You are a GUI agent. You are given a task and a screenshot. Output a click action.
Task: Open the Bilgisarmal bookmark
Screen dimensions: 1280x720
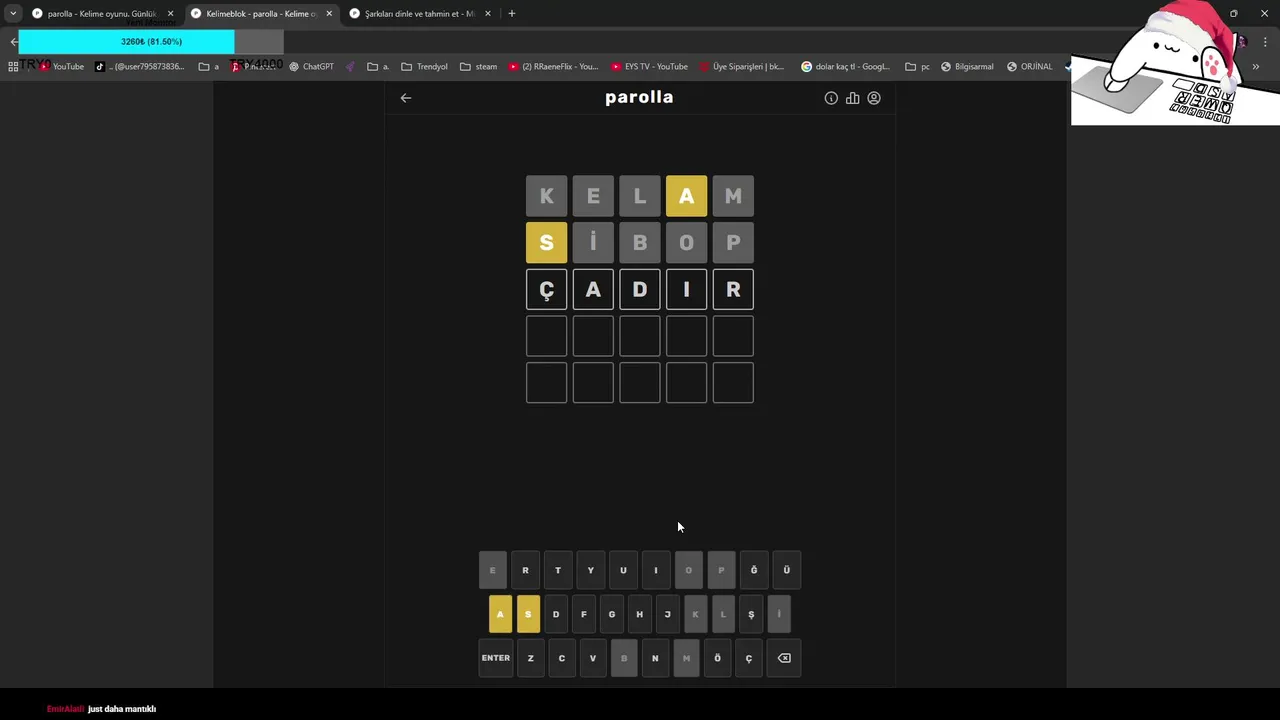[967, 67]
